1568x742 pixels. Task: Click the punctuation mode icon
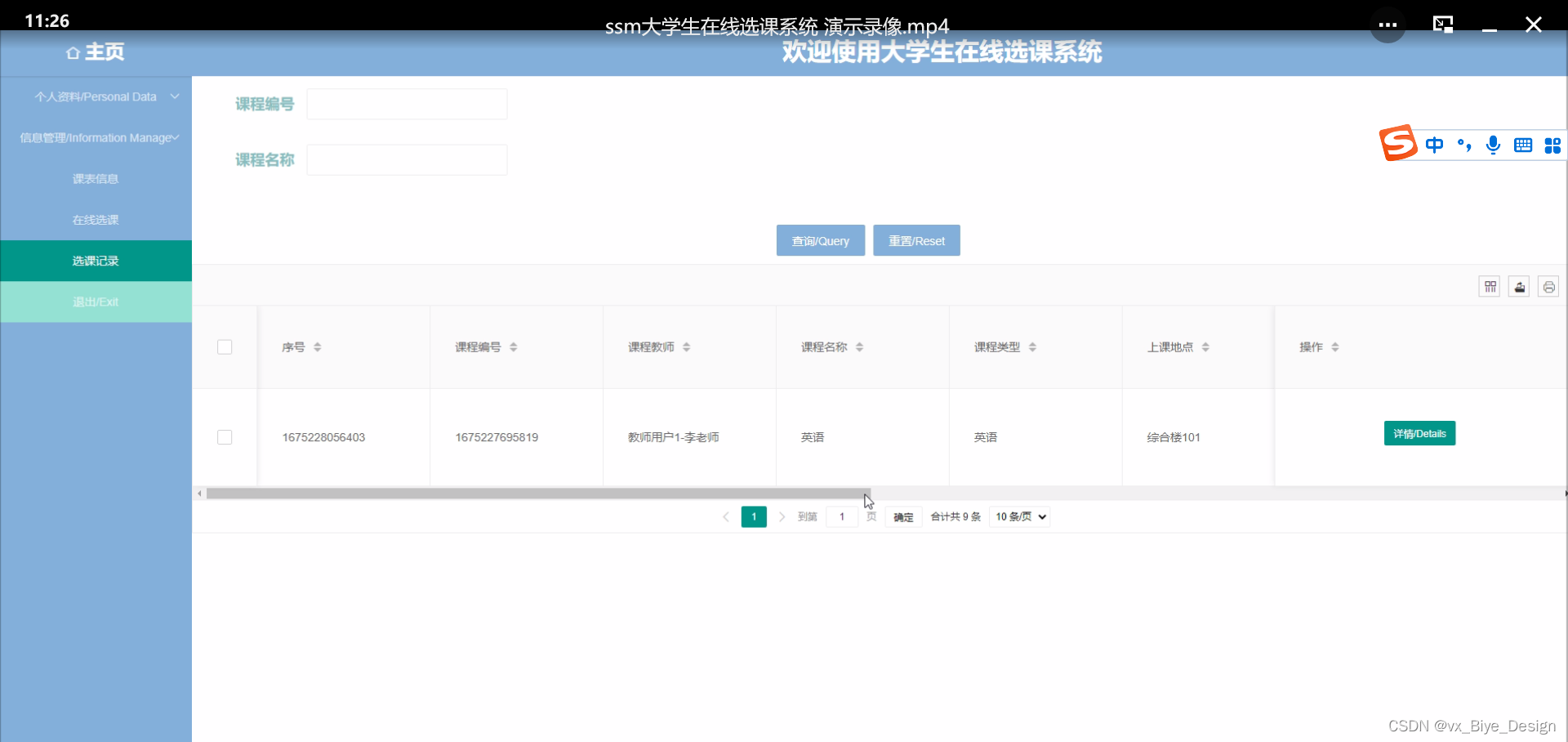pos(1464,145)
